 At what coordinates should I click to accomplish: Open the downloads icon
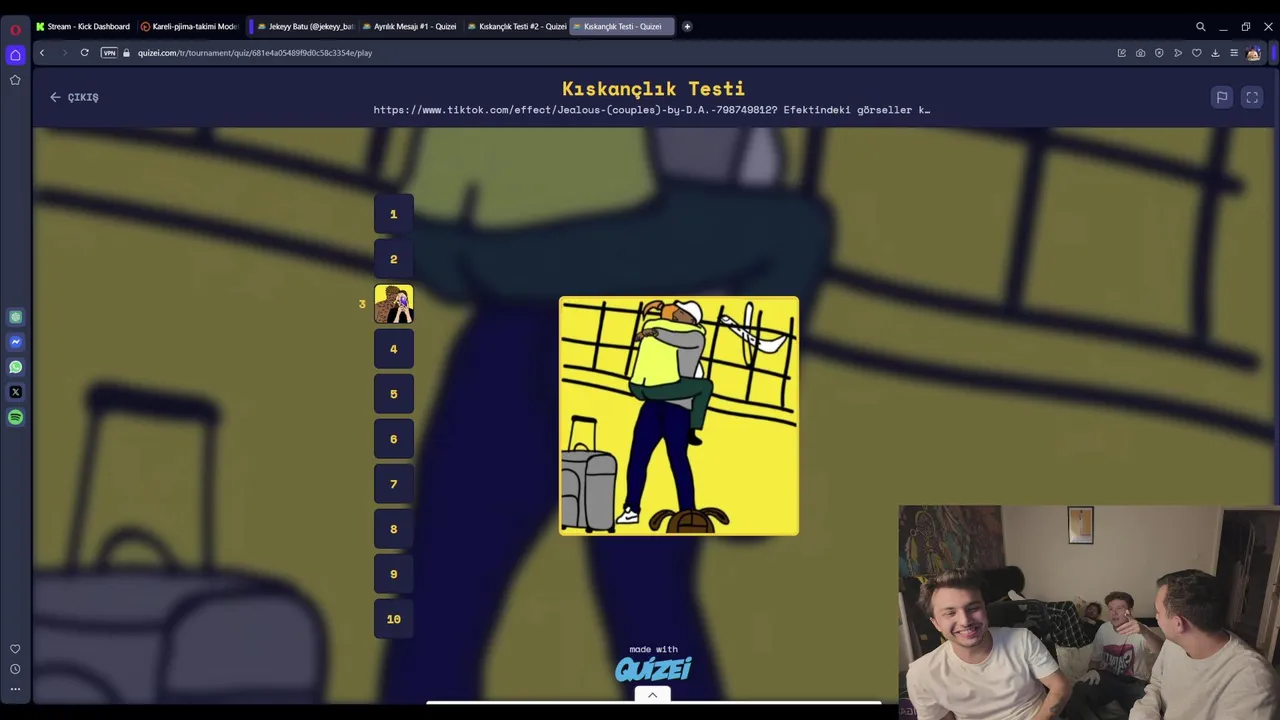(x=1215, y=53)
